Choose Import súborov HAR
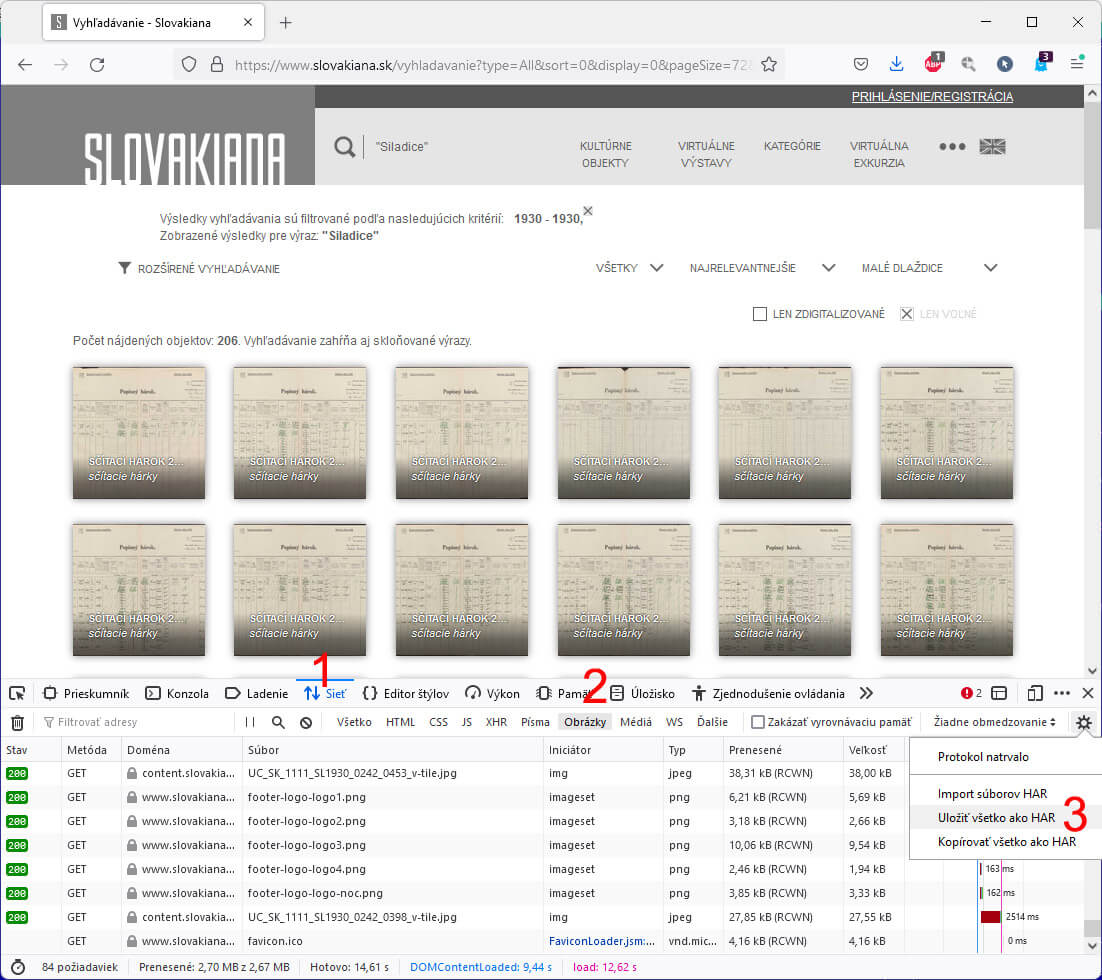 [992, 794]
